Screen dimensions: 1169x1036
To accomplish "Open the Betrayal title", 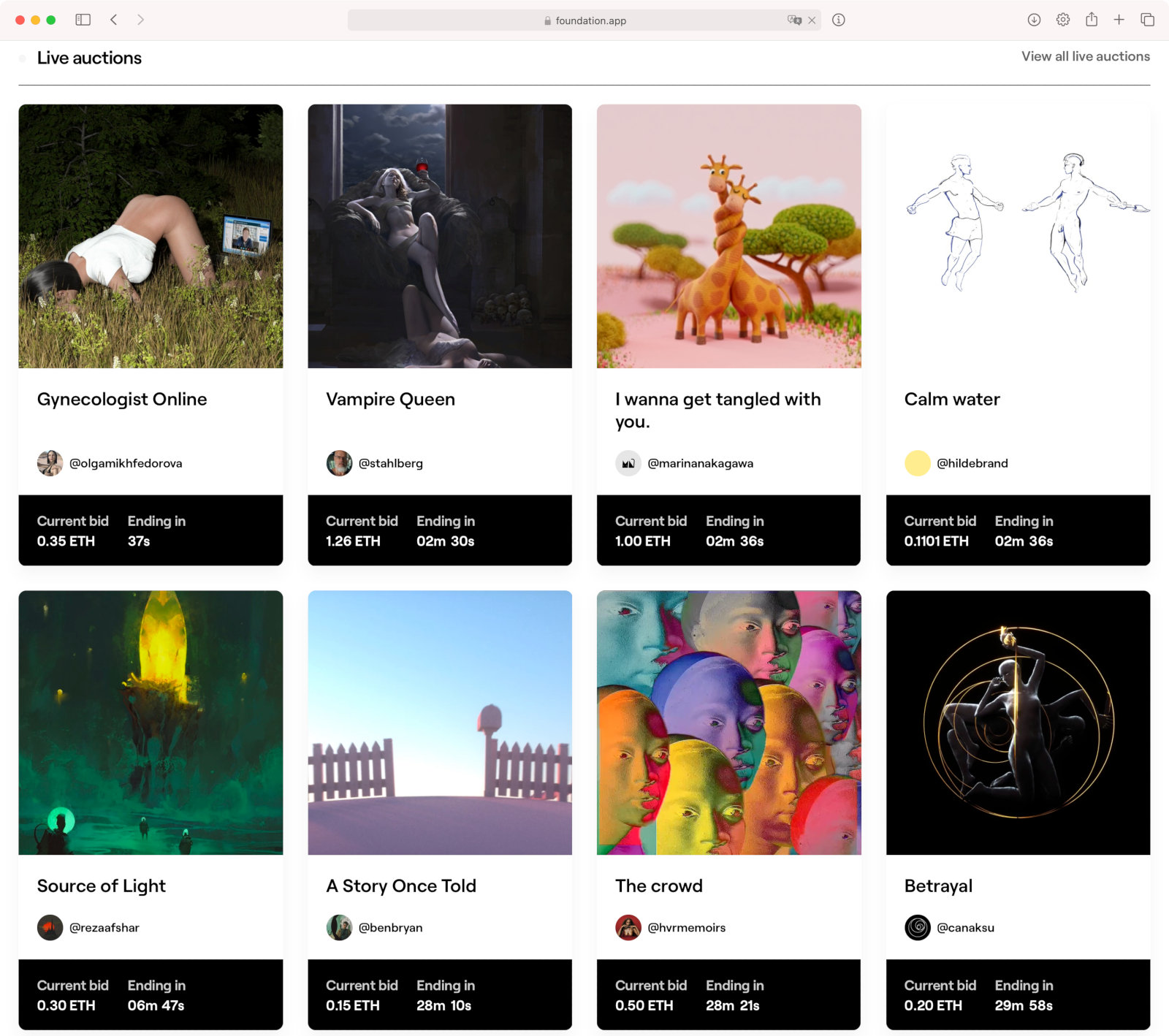I will [x=938, y=886].
